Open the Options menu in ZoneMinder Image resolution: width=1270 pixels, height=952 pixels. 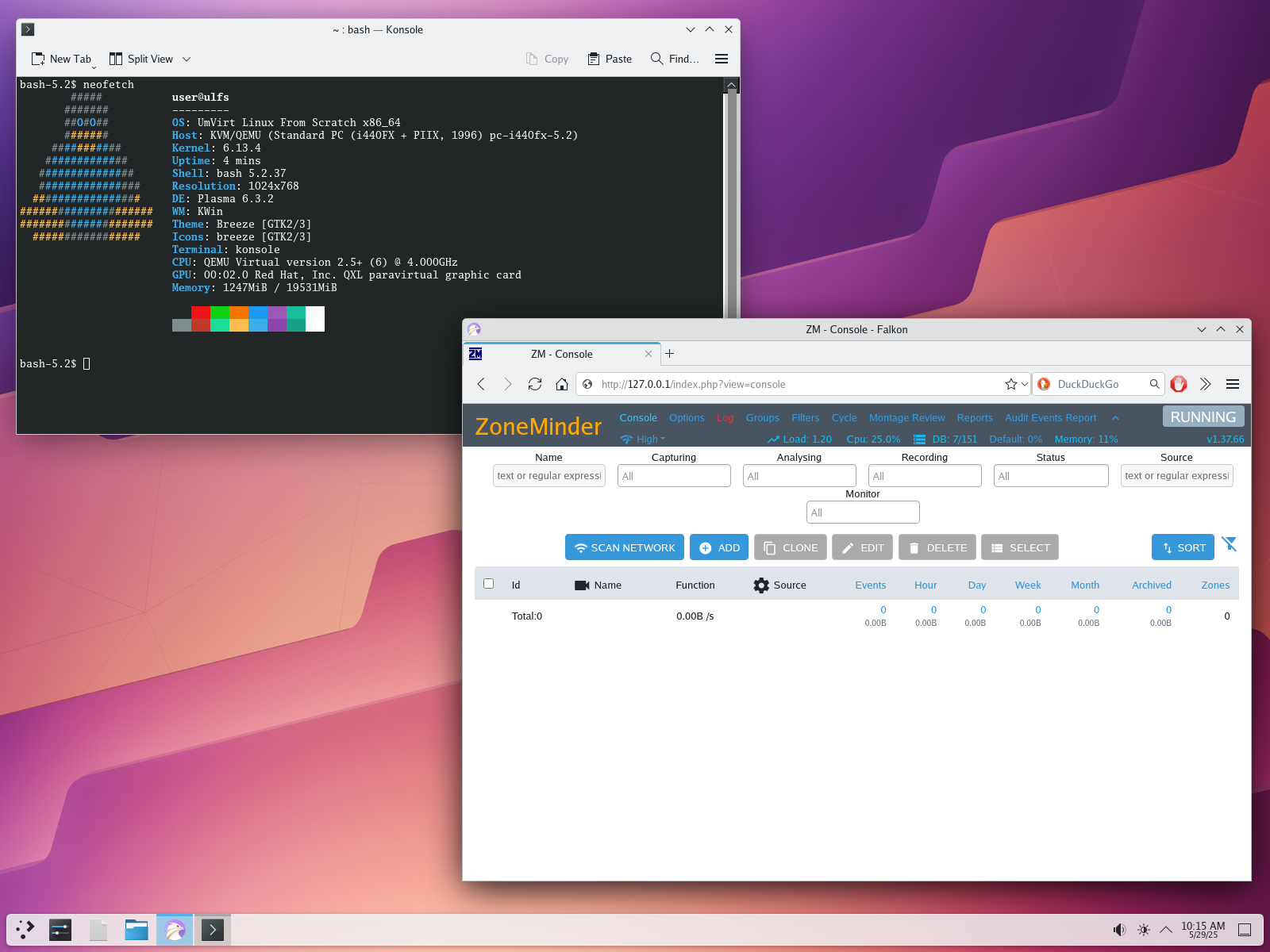tap(687, 417)
